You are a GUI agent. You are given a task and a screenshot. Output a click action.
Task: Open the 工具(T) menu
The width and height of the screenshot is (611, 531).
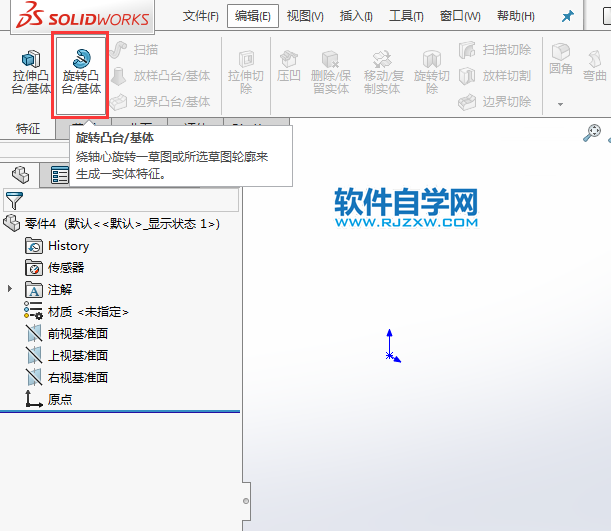click(x=406, y=16)
